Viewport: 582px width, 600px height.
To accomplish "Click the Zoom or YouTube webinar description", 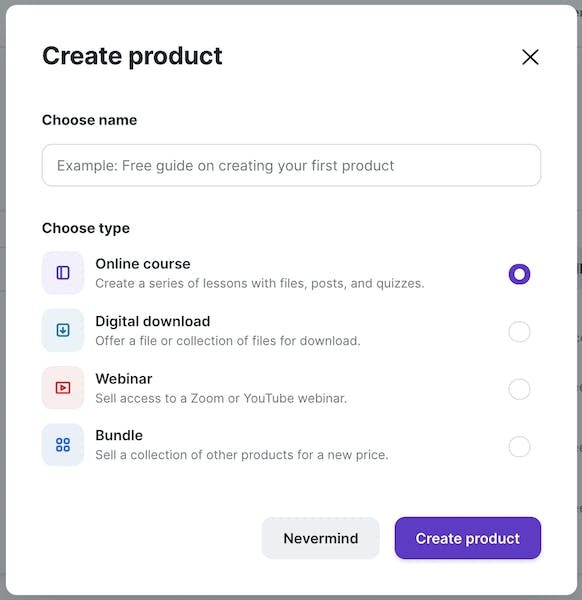I will (x=221, y=398).
